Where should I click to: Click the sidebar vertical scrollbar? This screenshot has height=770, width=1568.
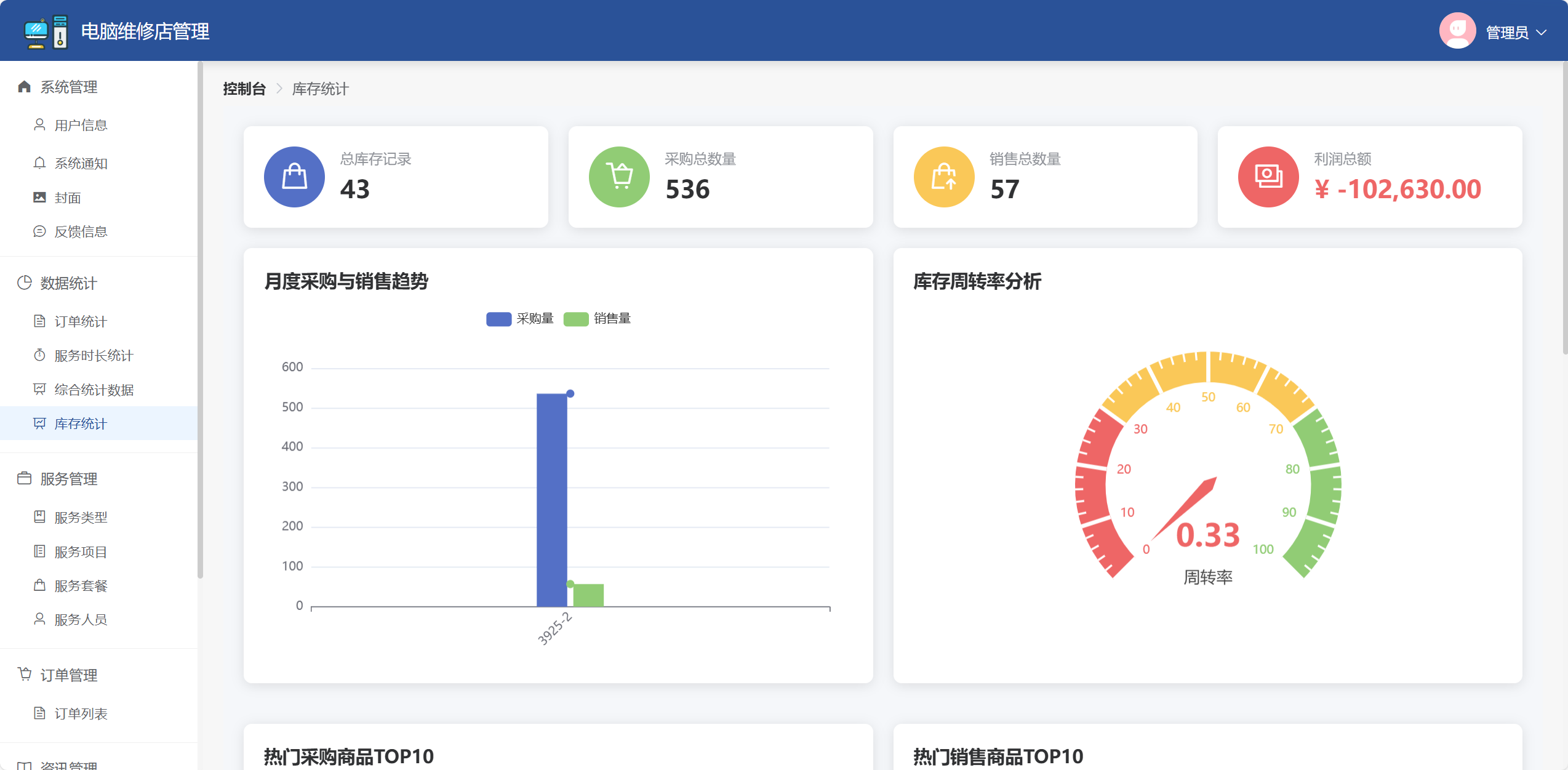[200, 320]
